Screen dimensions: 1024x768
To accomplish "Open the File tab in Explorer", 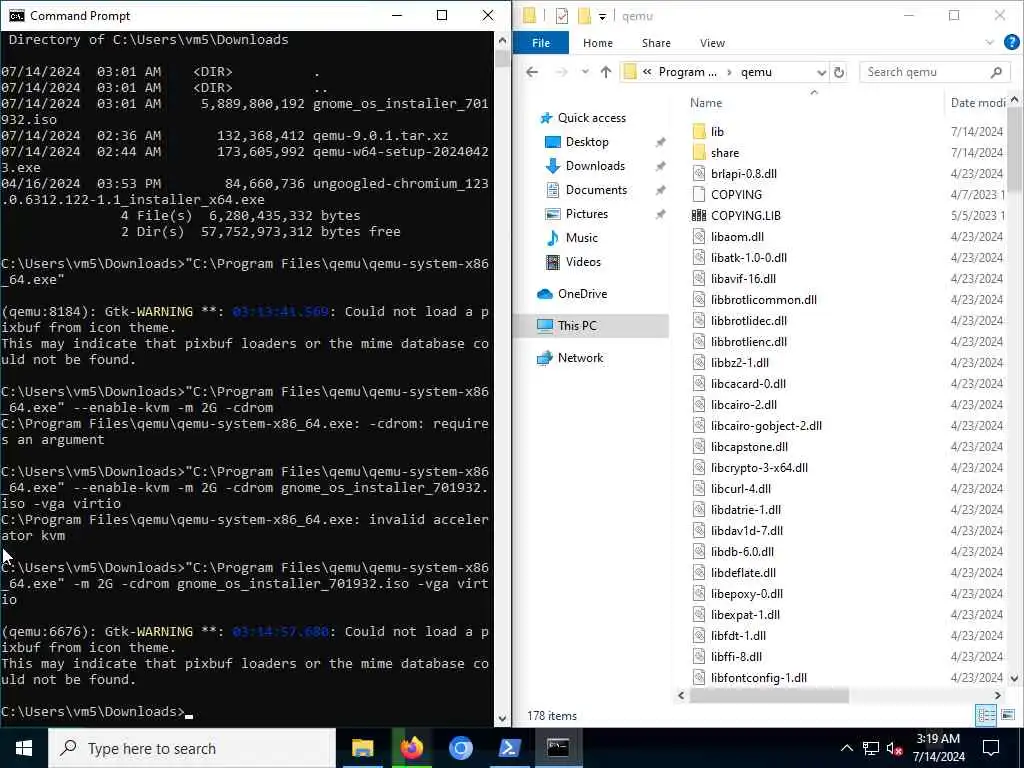I will pyautogui.click(x=541, y=43).
